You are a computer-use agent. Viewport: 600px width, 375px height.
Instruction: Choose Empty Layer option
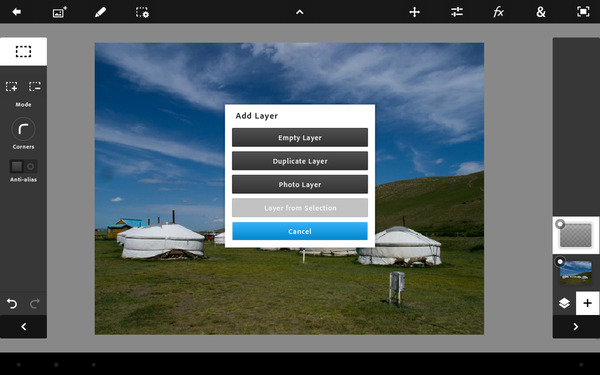(300, 138)
